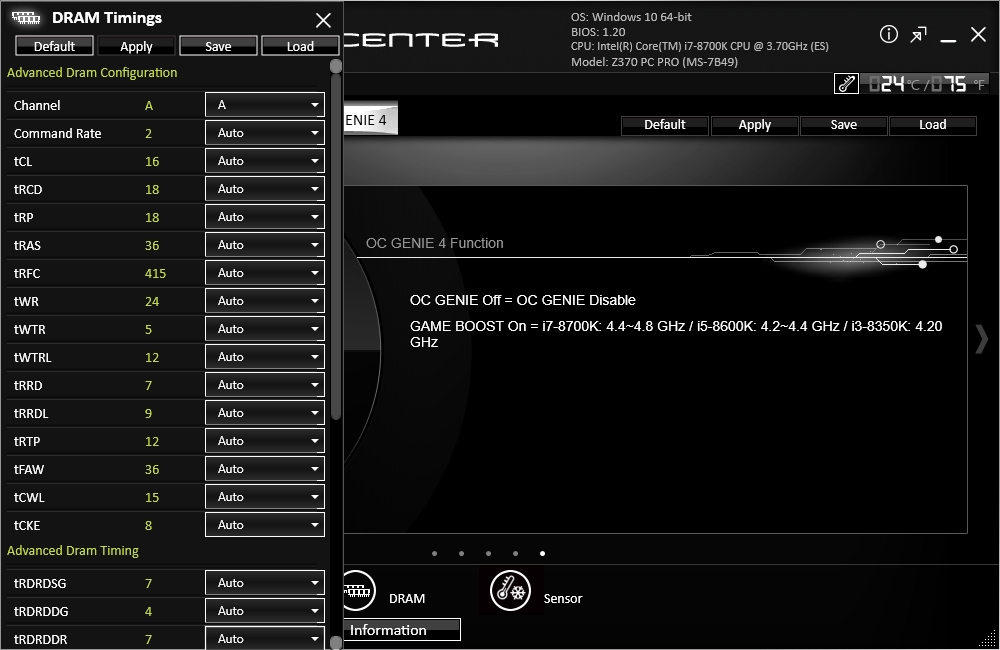This screenshot has width=1000, height=650.
Task: Click the 'BIOS: 1.20' line
Action: [x=598, y=32]
